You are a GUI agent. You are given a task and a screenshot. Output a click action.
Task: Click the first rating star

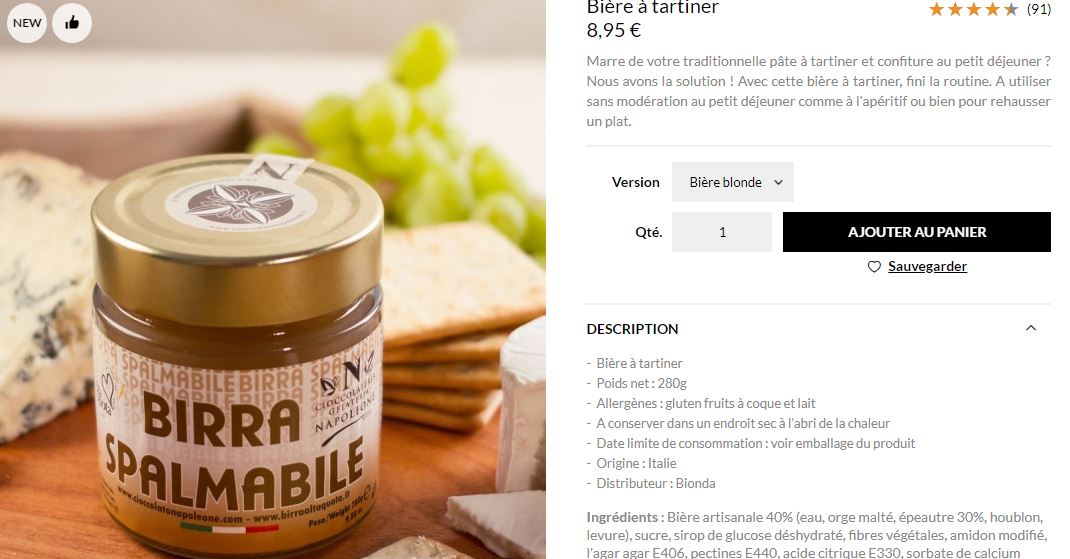936,10
